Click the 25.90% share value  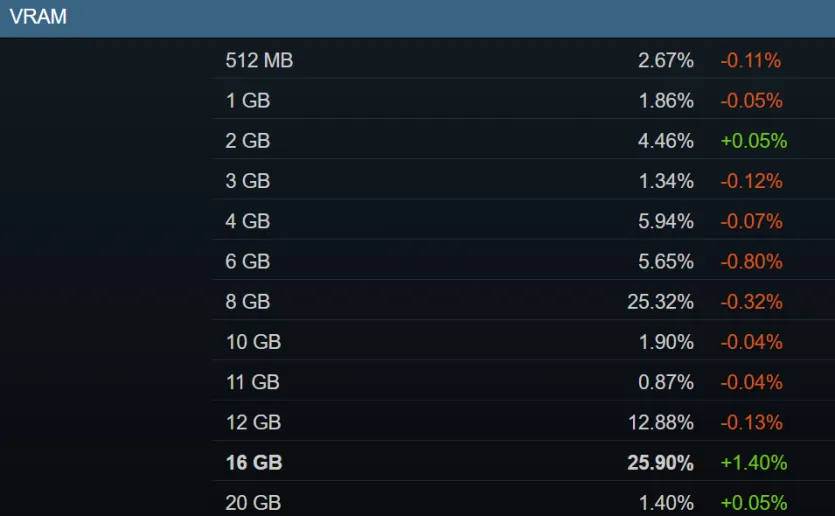click(660, 462)
